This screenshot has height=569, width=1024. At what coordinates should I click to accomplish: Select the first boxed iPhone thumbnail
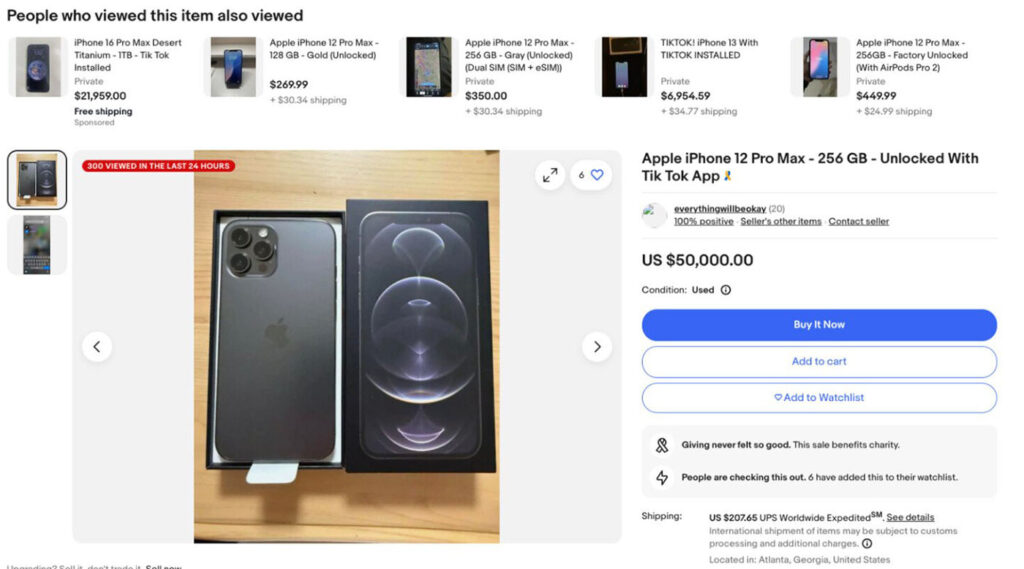[37, 180]
